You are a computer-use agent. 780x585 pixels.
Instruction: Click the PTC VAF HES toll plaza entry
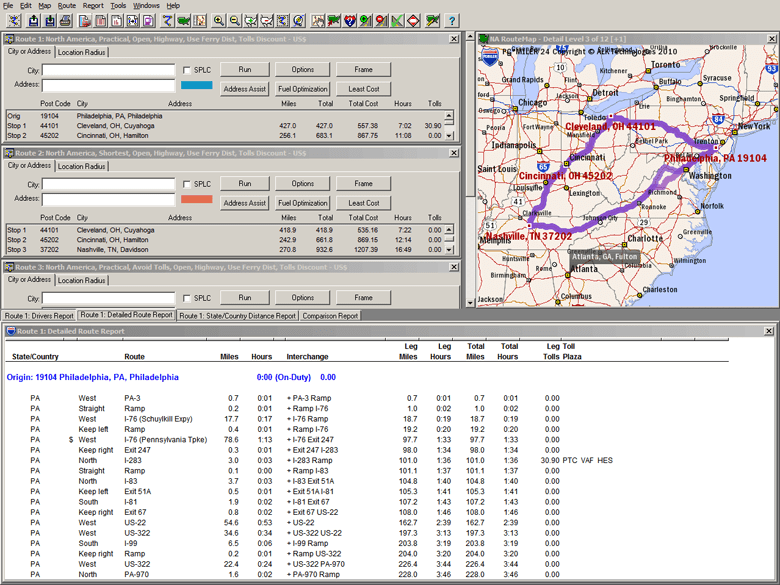587,461
